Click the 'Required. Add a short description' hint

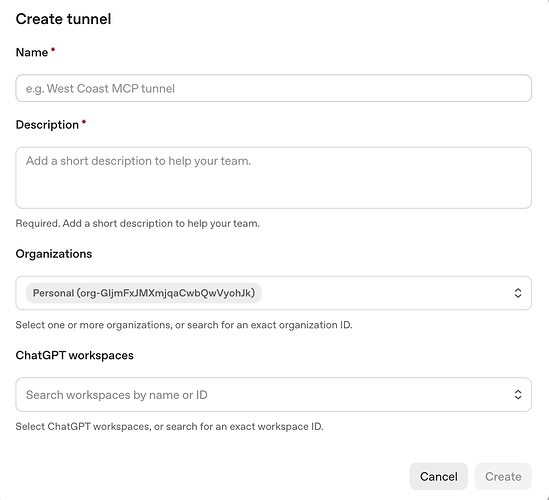click(138, 223)
